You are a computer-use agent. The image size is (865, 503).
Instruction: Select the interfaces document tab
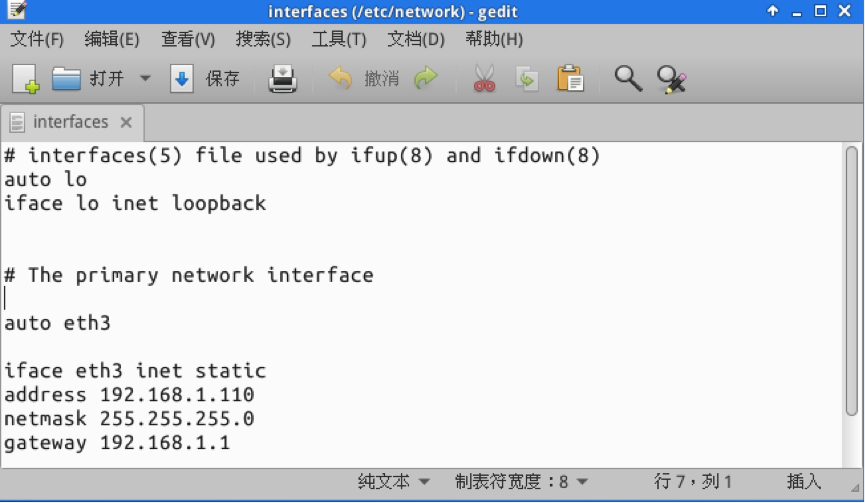click(71, 122)
